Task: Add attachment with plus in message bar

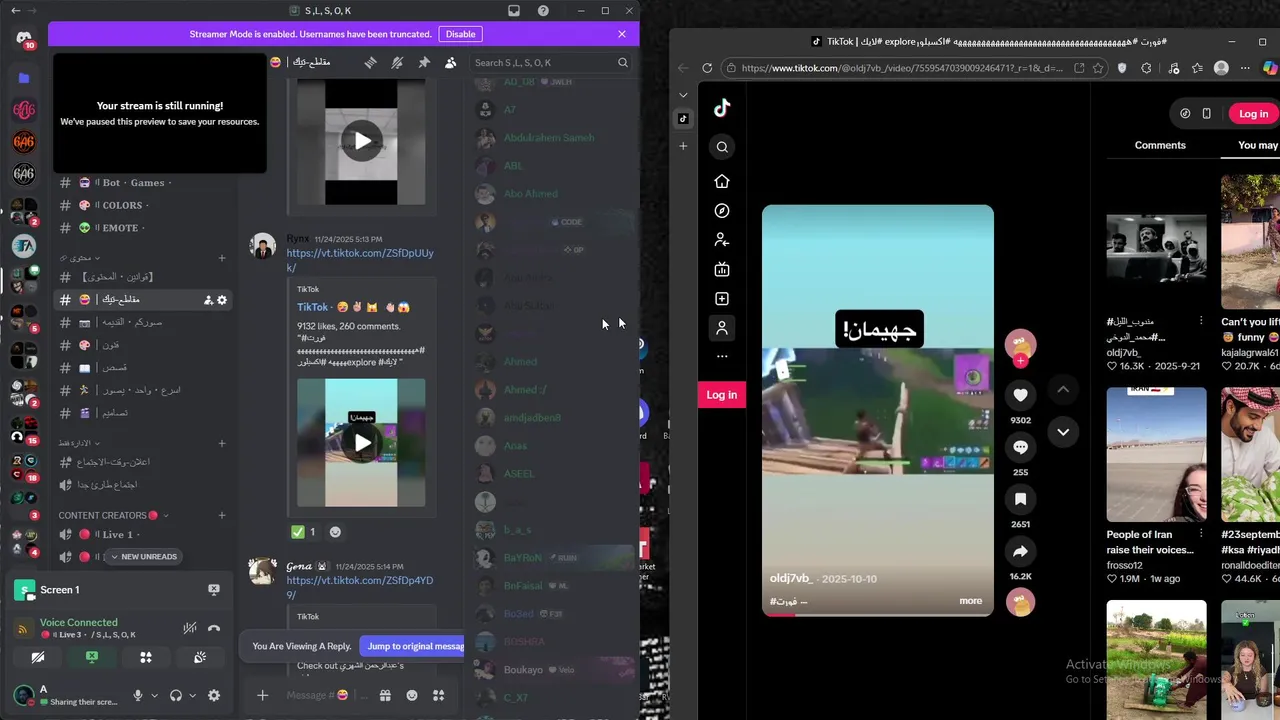Action: [262, 695]
